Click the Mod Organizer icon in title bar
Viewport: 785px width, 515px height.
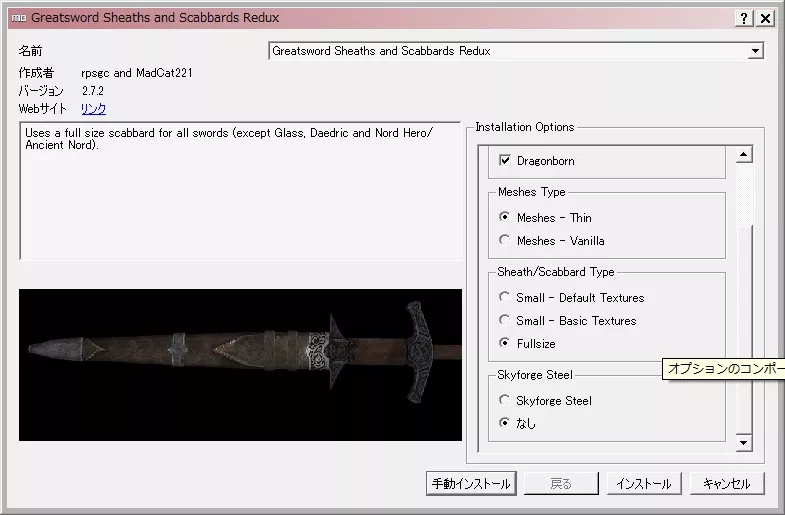pos(17,18)
